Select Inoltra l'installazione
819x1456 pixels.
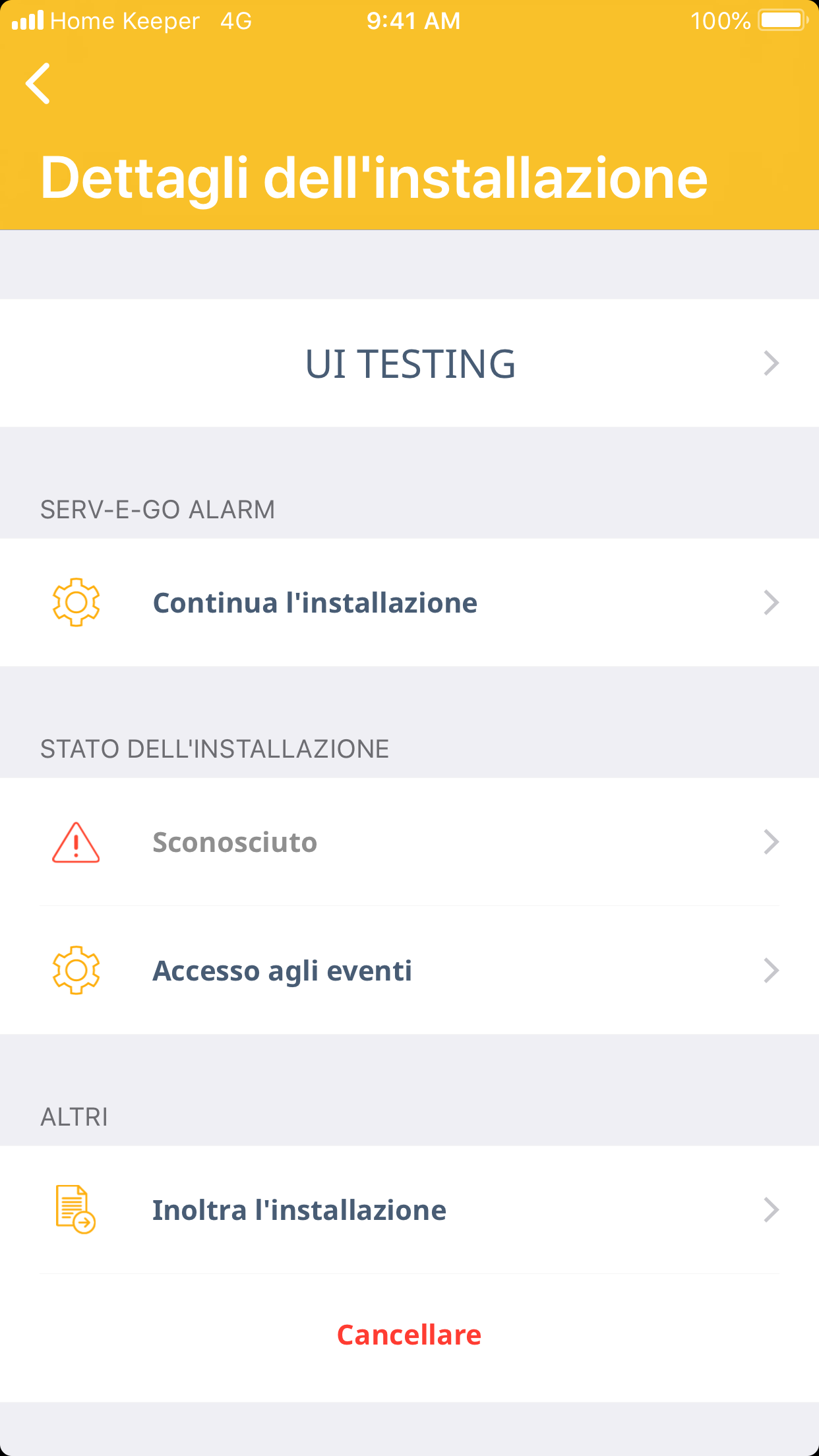pos(299,1210)
